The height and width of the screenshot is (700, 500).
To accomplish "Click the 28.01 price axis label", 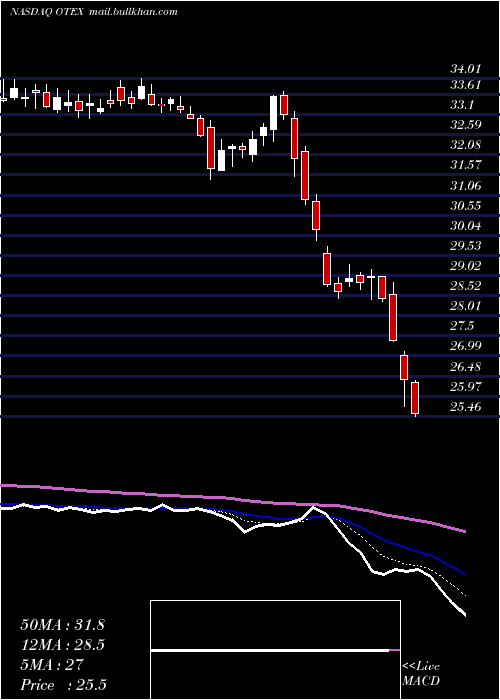I will pos(465,306).
